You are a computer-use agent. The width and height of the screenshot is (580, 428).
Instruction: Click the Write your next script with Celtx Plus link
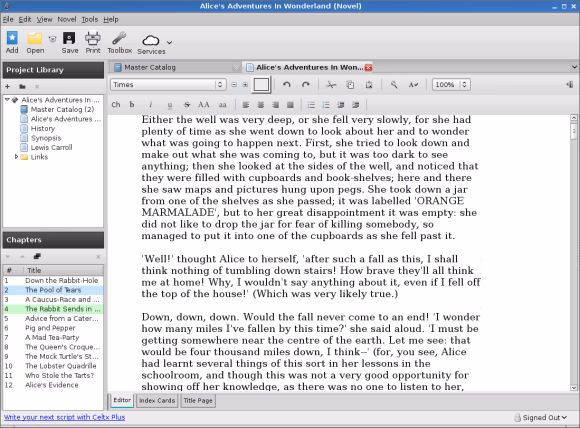pos(64,417)
